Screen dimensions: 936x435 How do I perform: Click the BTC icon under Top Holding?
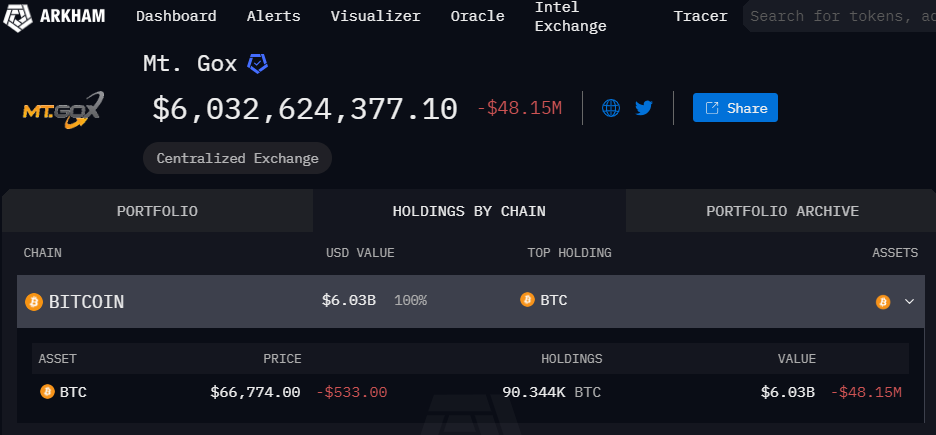[527, 300]
